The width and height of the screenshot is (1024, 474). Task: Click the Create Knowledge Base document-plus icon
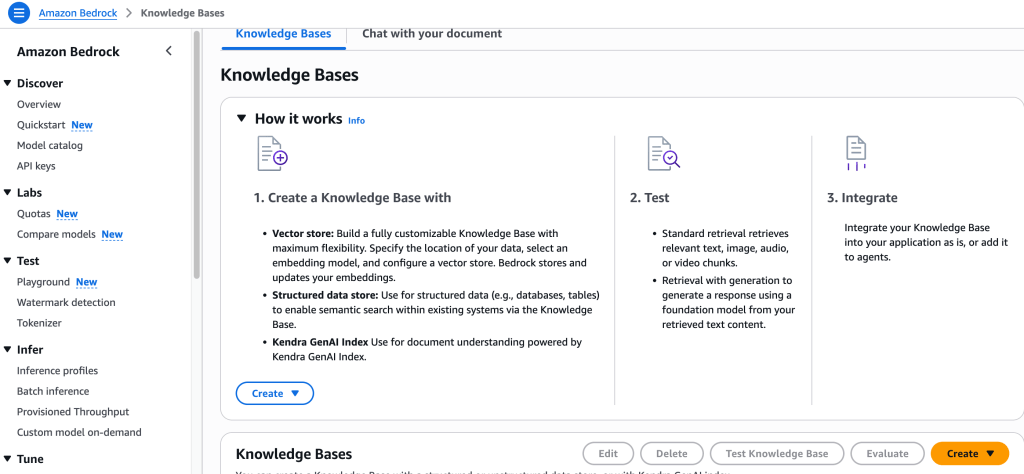point(272,154)
